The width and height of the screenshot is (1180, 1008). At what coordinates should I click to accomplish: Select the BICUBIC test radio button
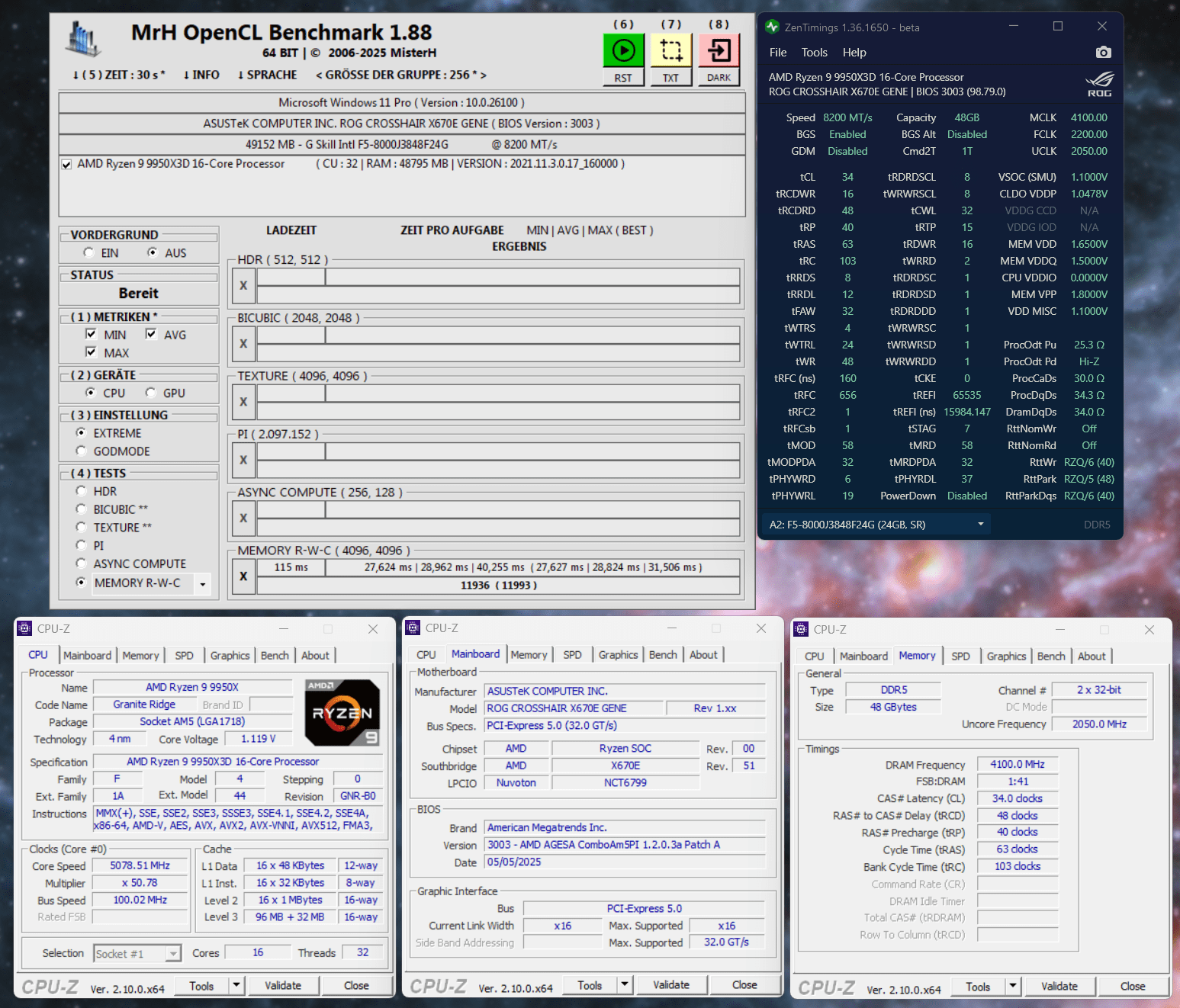coord(81,509)
